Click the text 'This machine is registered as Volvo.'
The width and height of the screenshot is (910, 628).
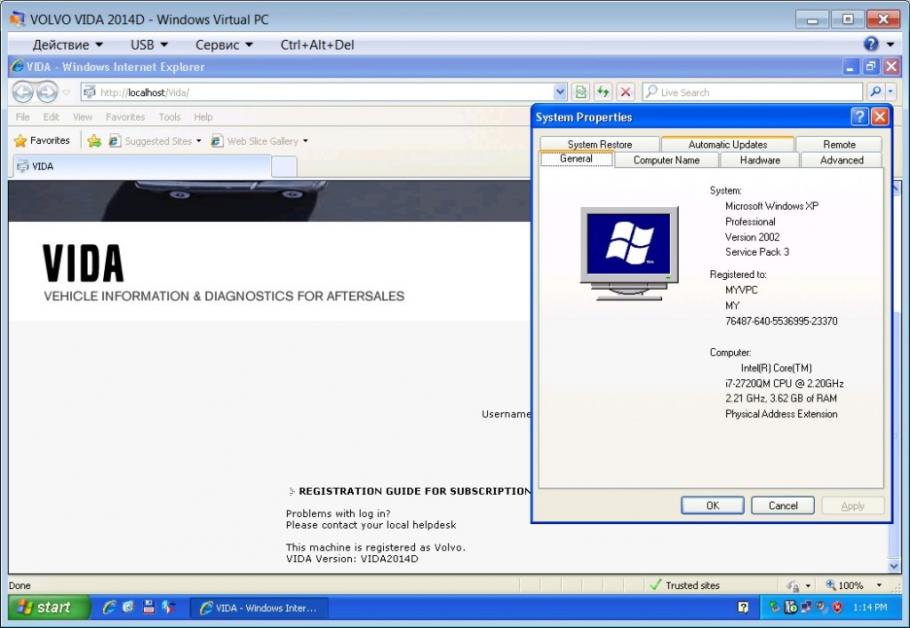click(x=375, y=547)
